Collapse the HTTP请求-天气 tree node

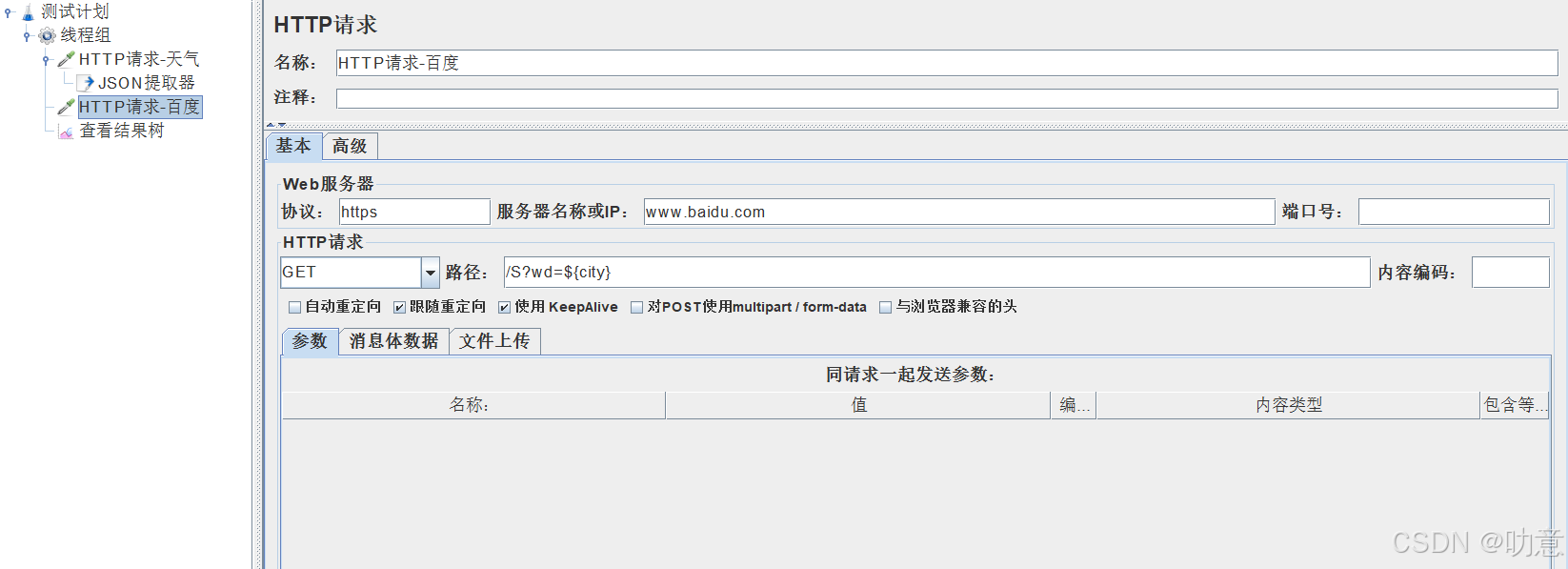tap(46, 60)
